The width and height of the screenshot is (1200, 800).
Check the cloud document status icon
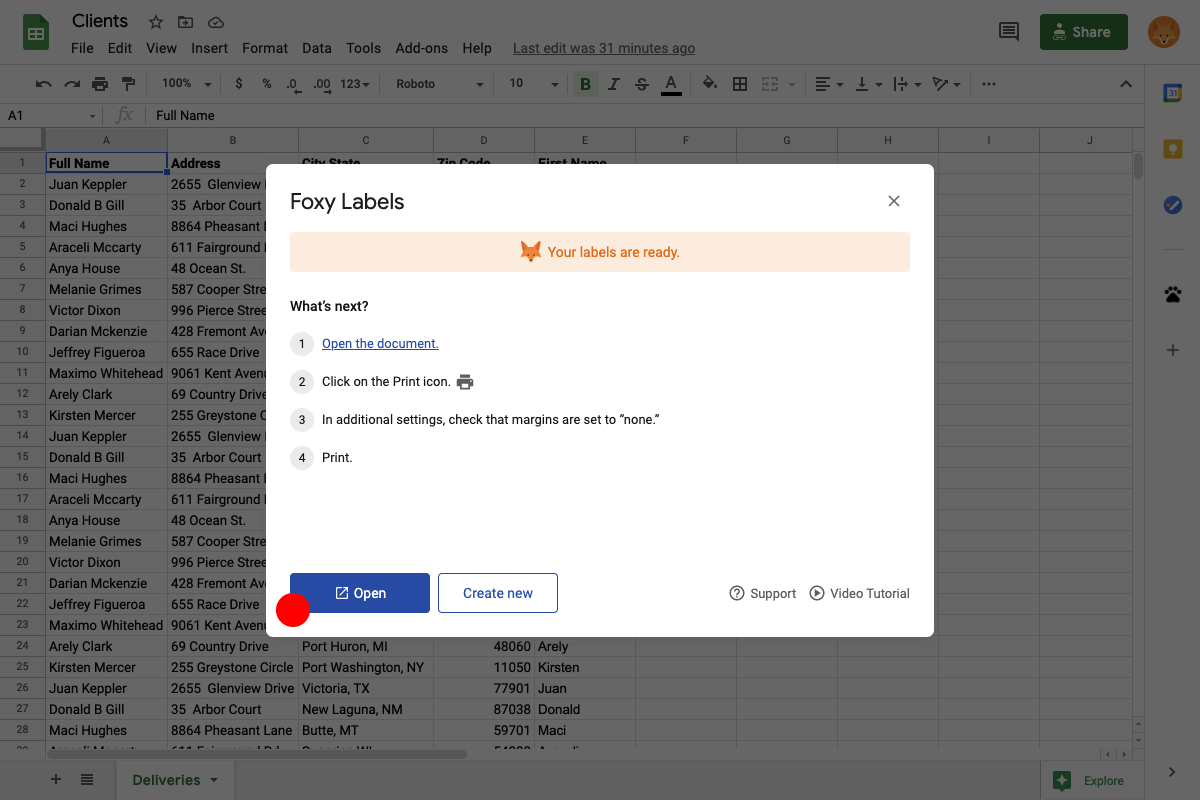coord(216,22)
